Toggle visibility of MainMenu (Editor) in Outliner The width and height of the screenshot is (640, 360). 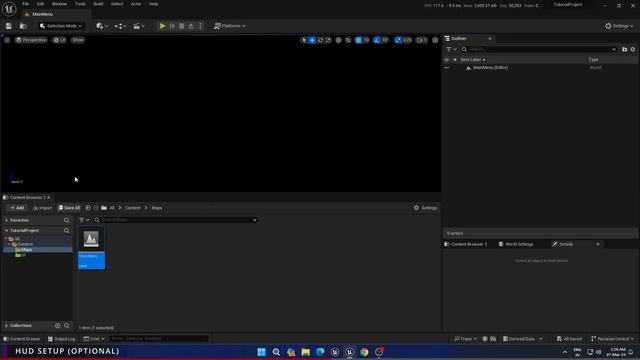point(447,68)
